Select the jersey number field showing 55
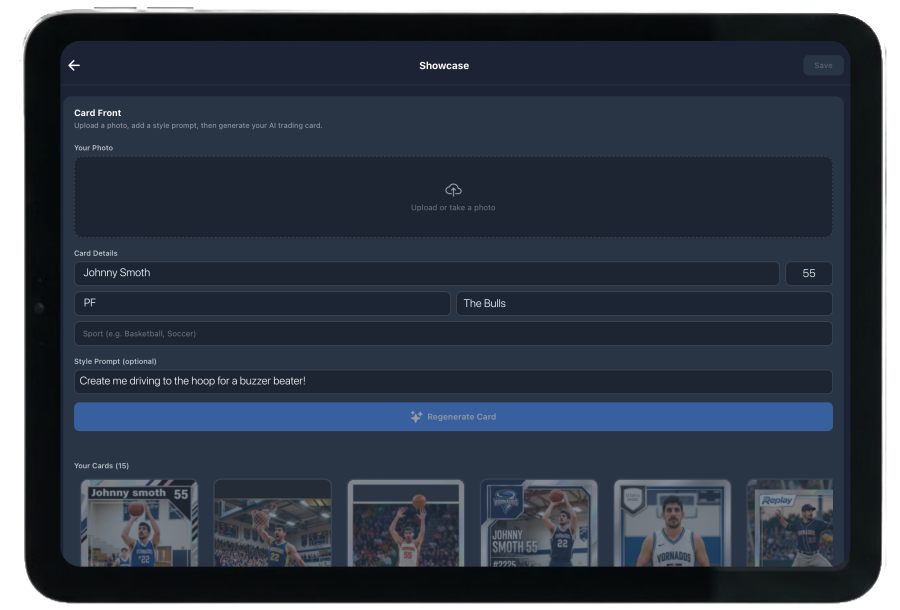This screenshot has height=610, width=900. pos(808,272)
